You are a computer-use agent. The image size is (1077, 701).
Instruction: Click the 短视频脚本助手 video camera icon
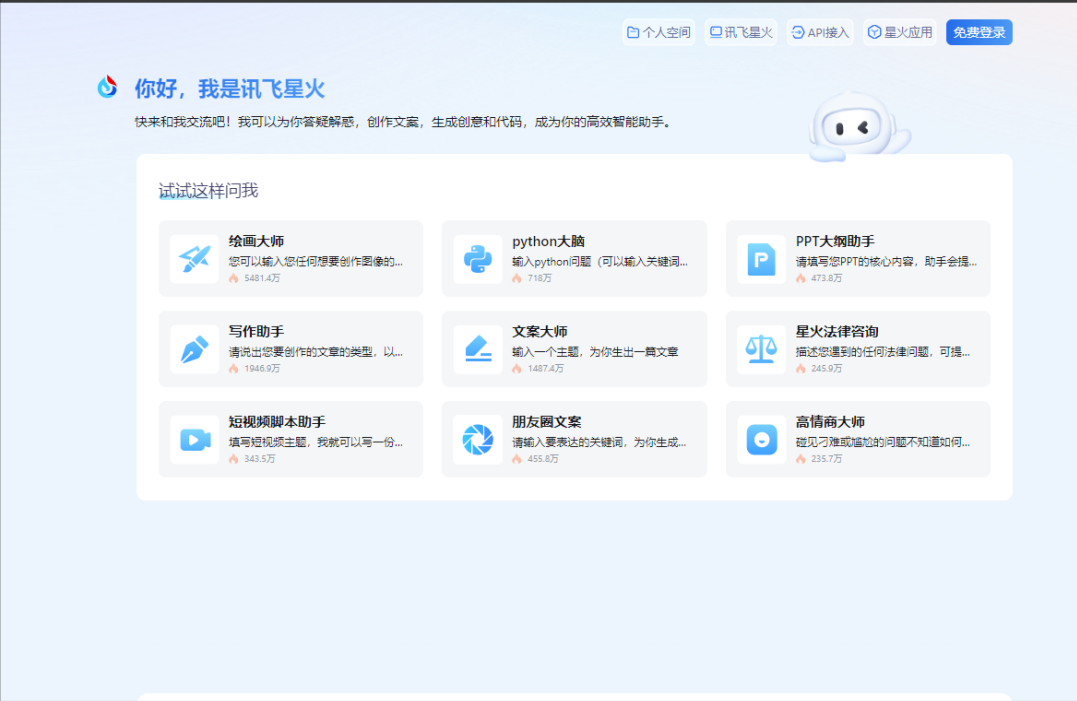194,439
